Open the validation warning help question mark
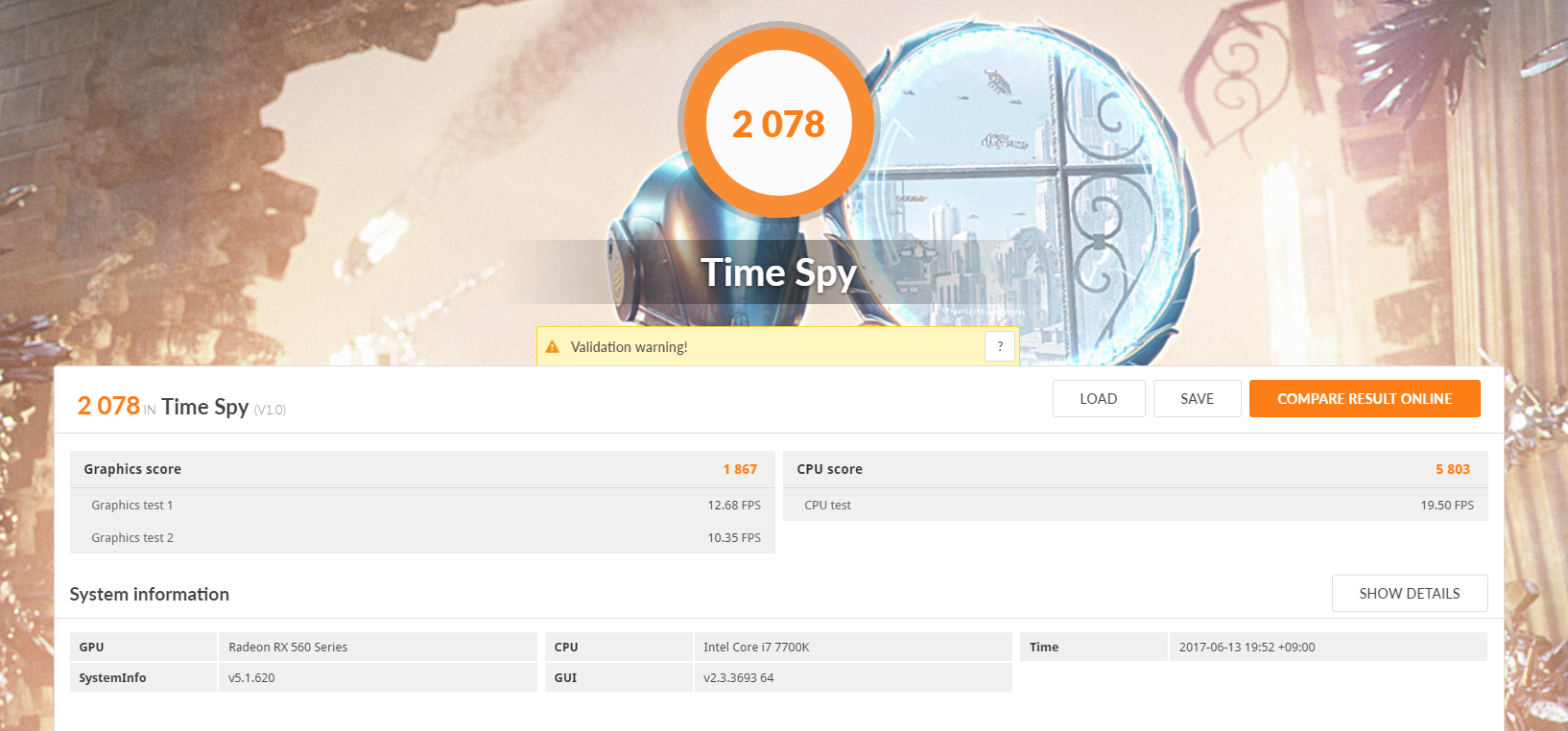The image size is (1568, 731). [x=1000, y=346]
